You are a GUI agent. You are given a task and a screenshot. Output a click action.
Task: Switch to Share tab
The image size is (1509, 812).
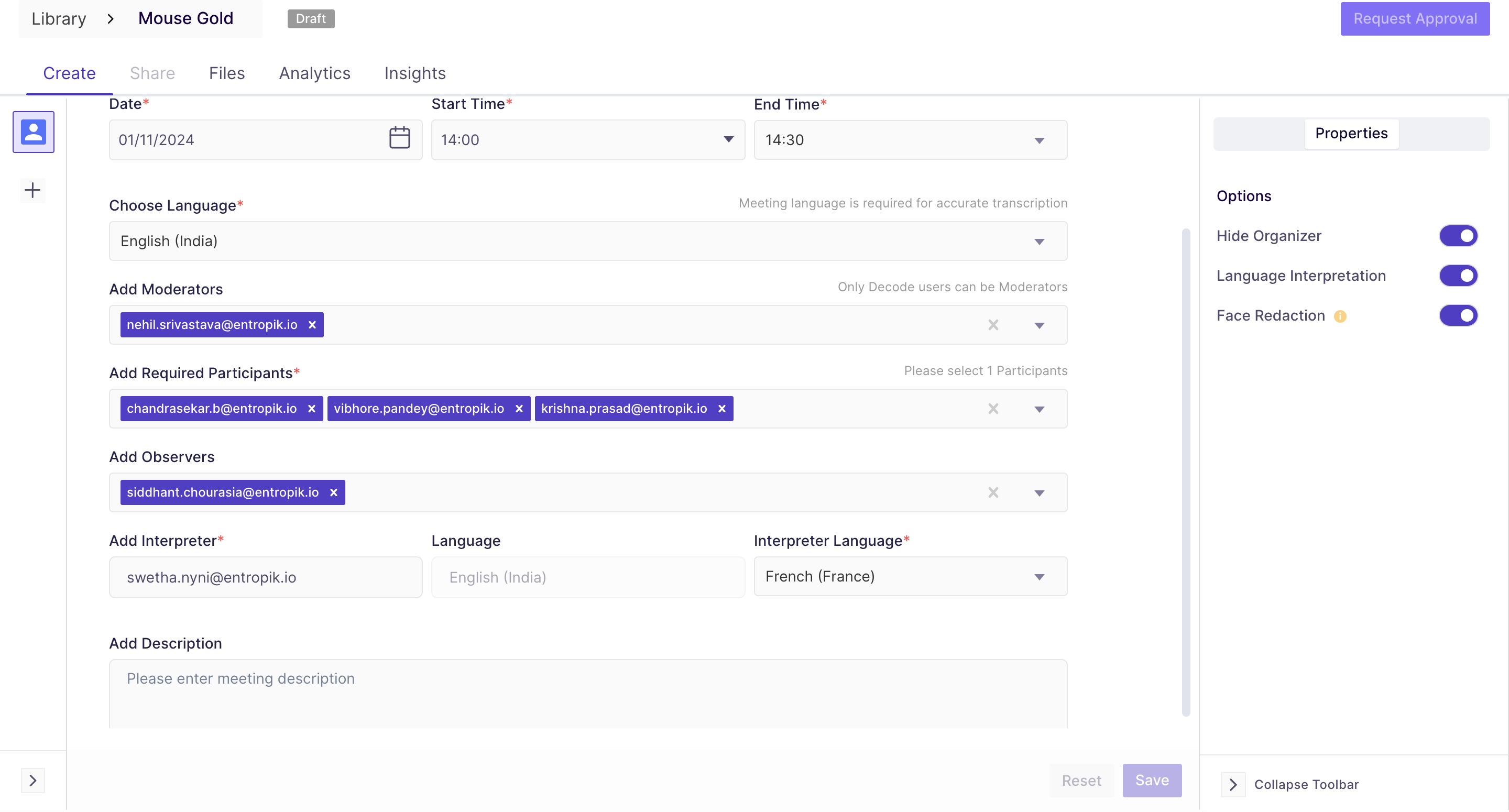tap(152, 73)
